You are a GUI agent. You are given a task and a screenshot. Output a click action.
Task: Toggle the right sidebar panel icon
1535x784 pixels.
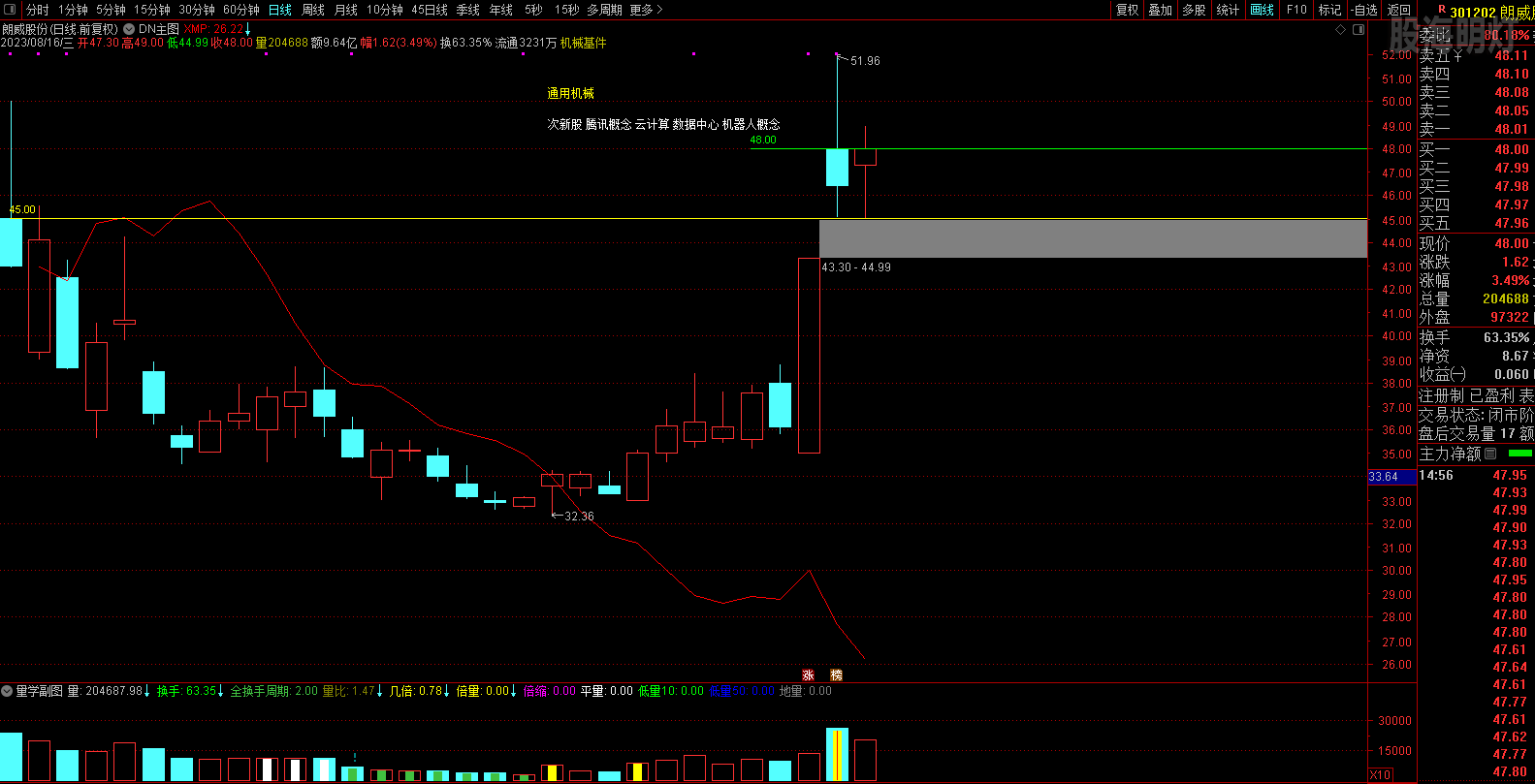coord(1359,30)
